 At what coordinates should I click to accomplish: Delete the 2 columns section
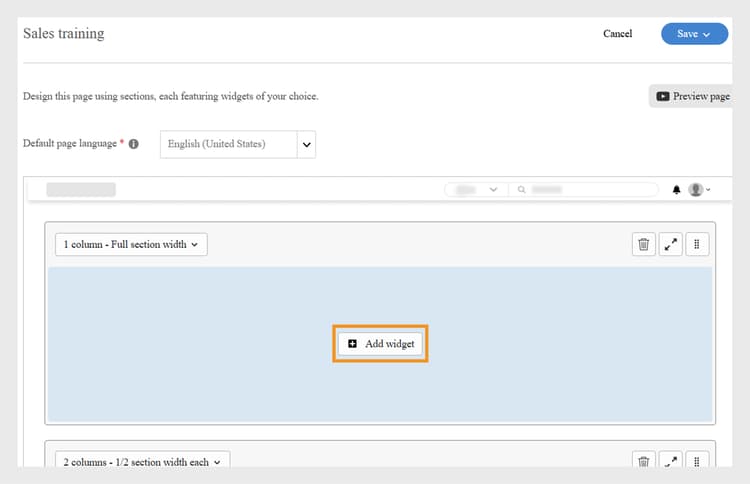click(644, 461)
